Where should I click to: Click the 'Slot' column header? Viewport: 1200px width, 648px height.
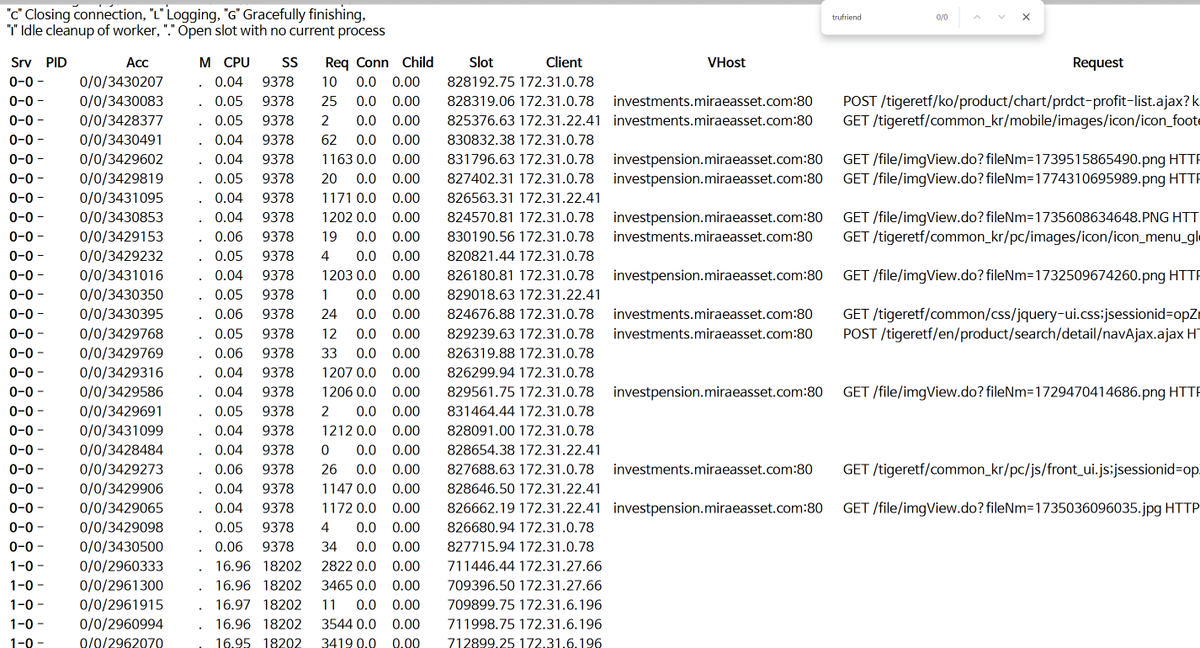coord(481,62)
